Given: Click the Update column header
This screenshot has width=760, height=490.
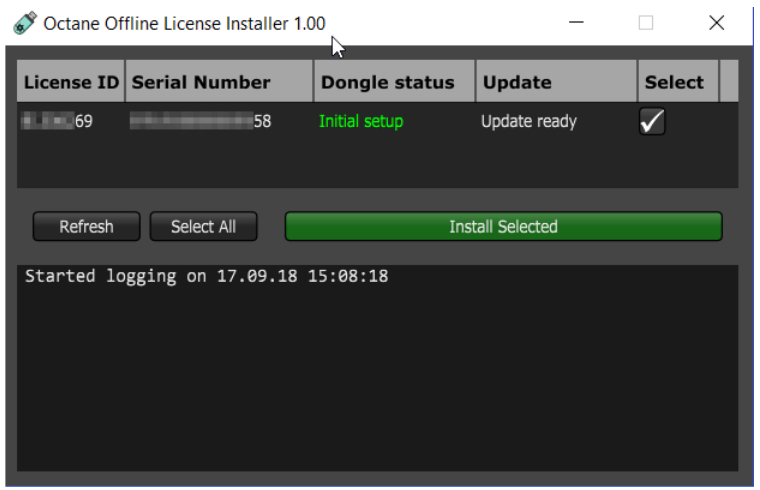Looking at the screenshot, I should (556, 81).
